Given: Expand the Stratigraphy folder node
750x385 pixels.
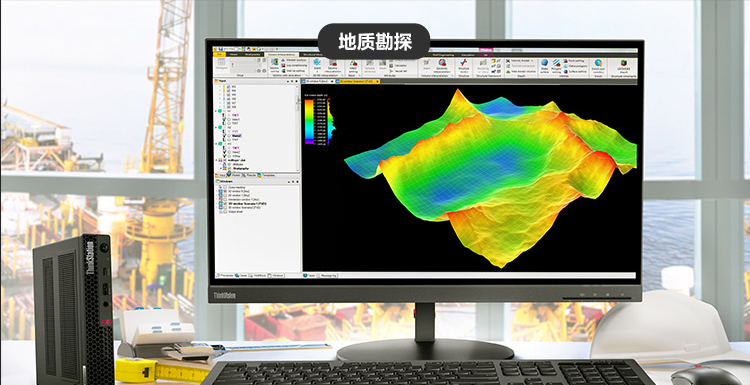Looking at the screenshot, I should pyautogui.click(x=221, y=168).
